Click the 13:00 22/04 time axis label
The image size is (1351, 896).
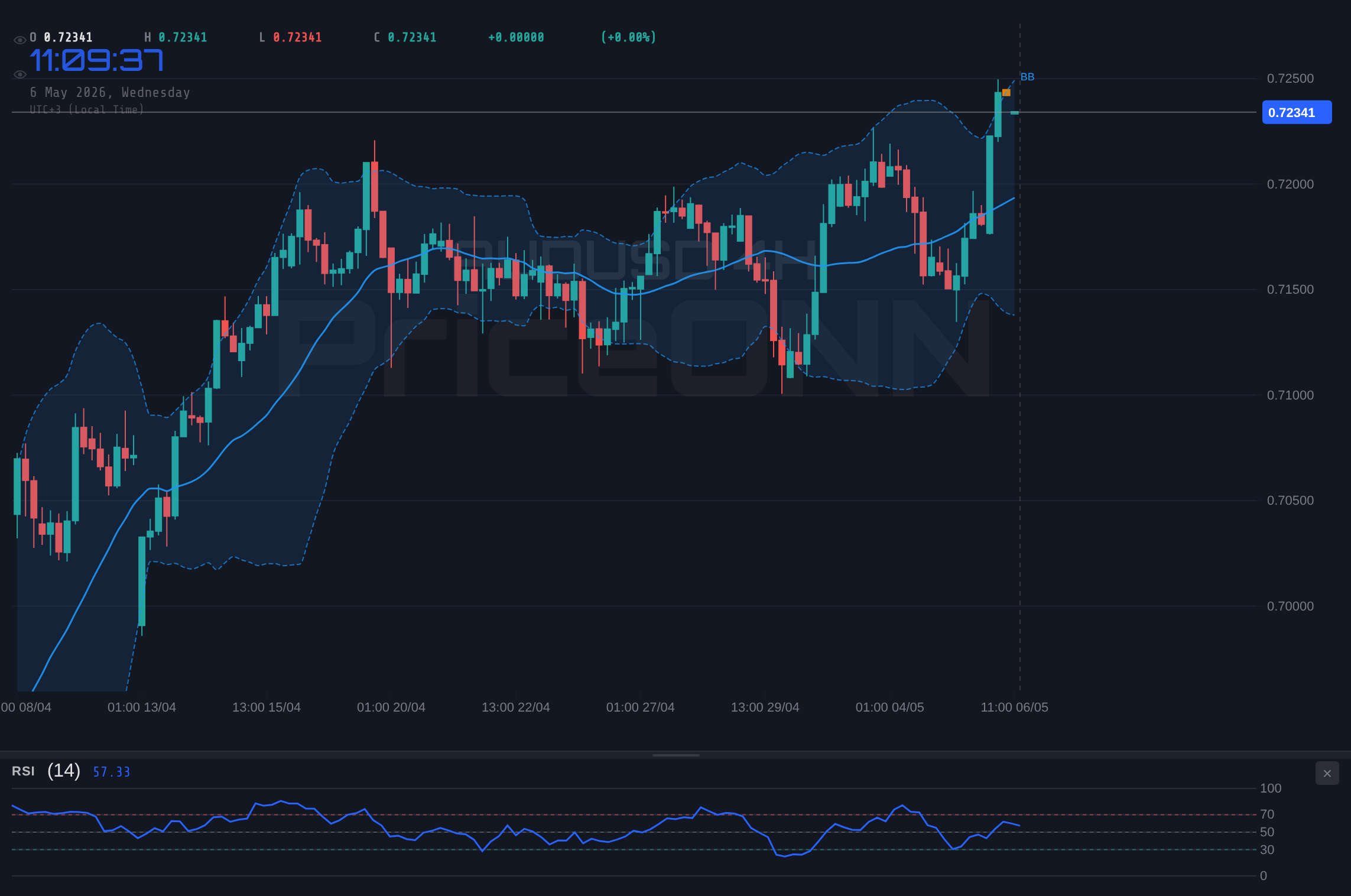(x=516, y=707)
